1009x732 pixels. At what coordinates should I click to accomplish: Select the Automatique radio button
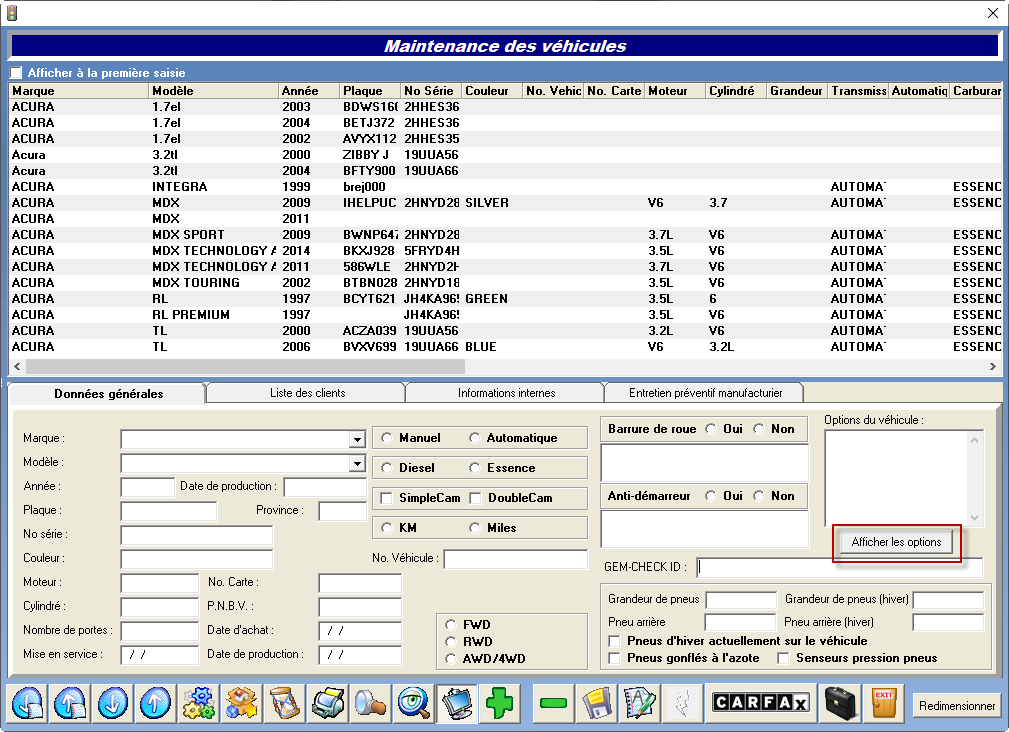[x=475, y=438]
